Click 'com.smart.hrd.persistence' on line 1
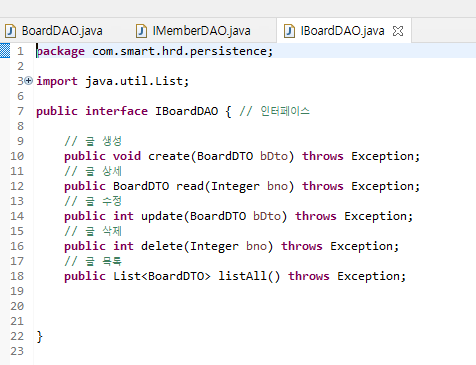Image resolution: width=476 pixels, height=365 pixels. (179, 51)
